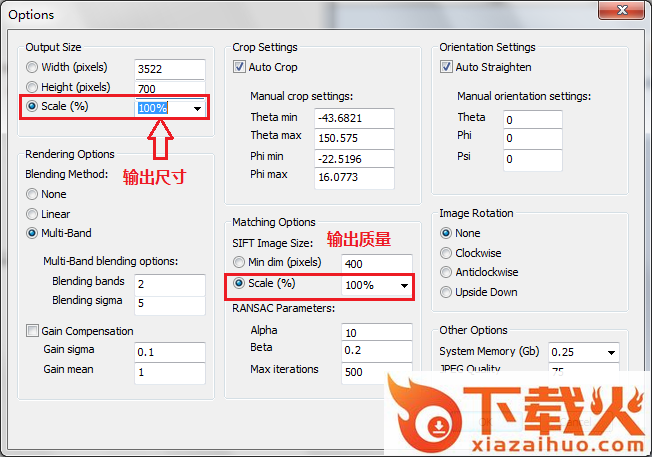This screenshot has height=457, width=652.
Task: Click the Blending bands input field
Action: tap(169, 284)
